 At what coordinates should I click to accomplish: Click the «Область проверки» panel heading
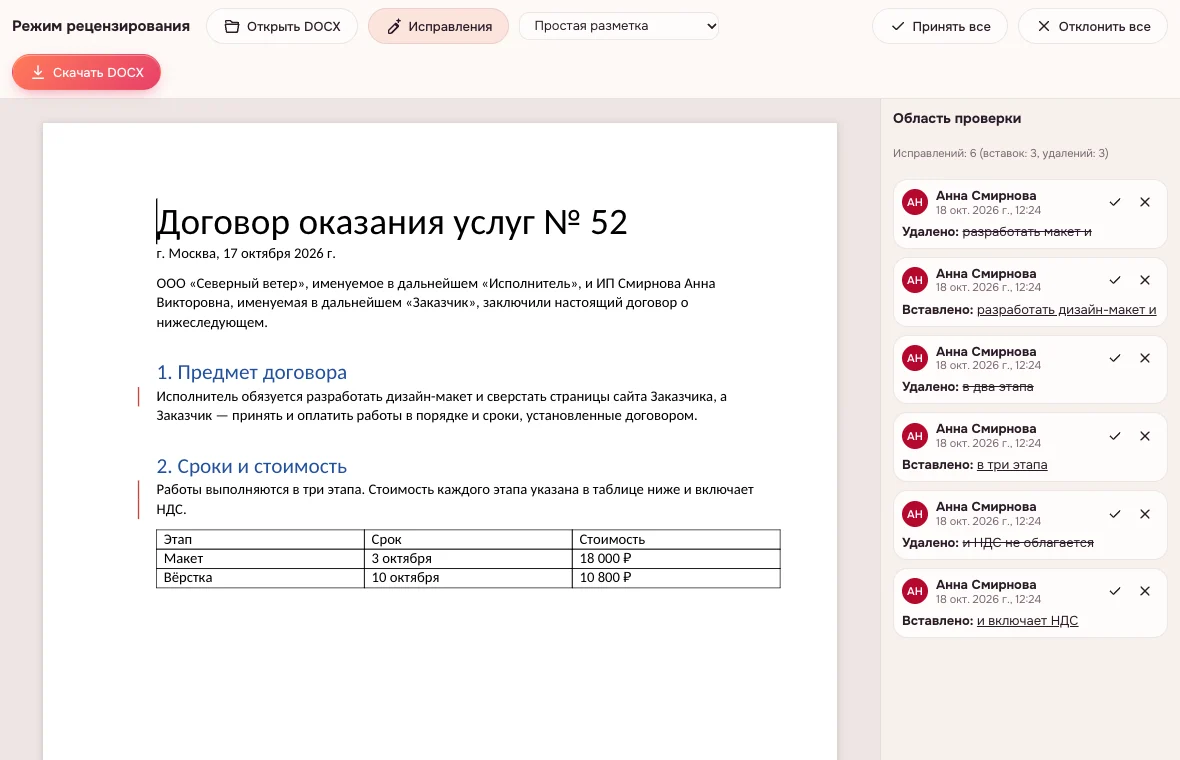click(956, 118)
